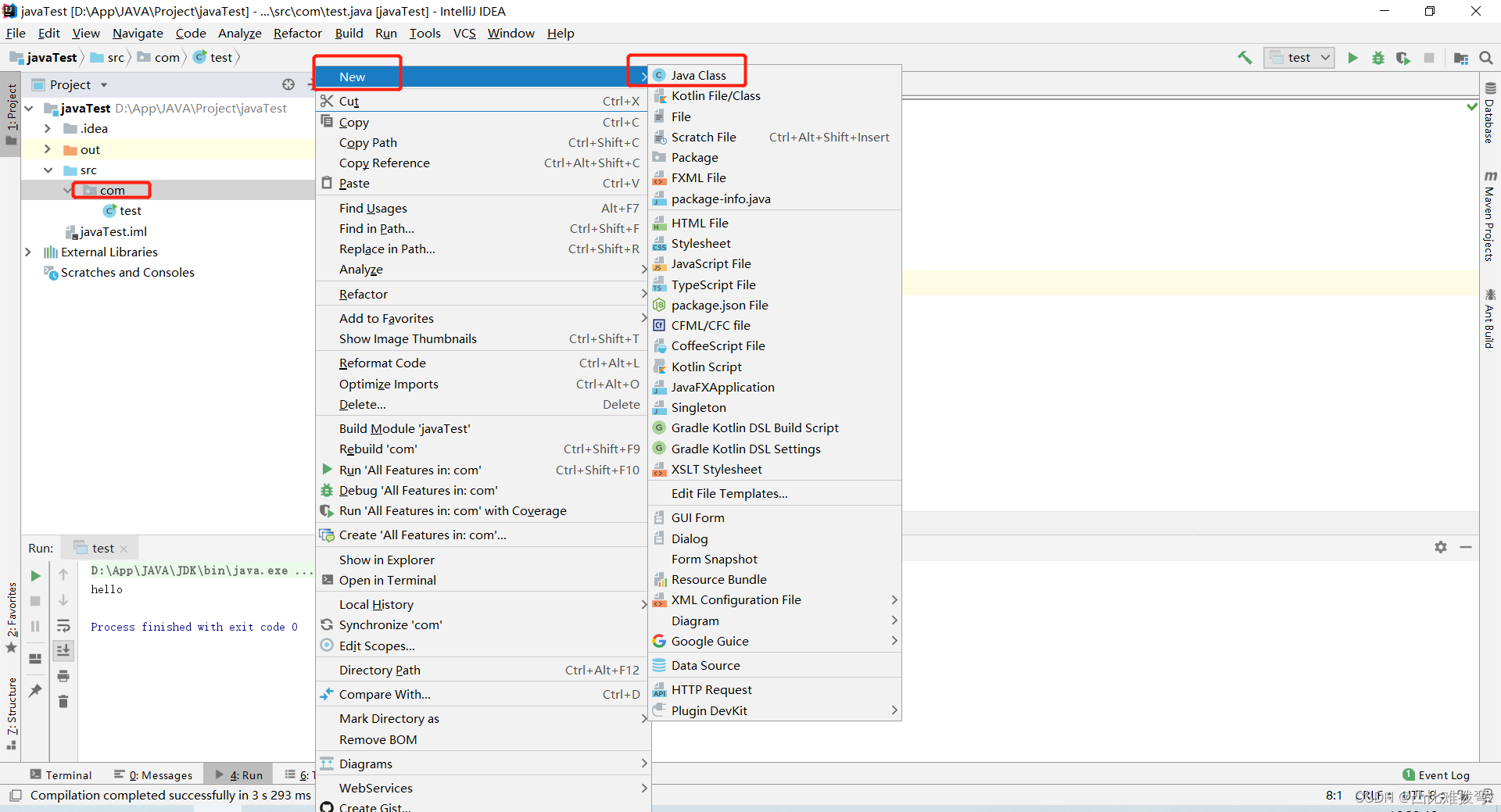Viewport: 1501px width, 812px height.
Task: Click the scroll to end icon in Run panel
Action: tap(63, 650)
